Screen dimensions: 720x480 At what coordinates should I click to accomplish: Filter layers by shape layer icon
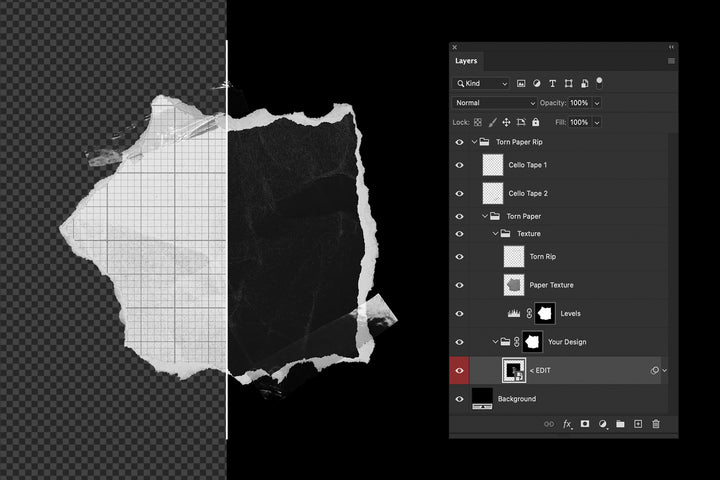[x=568, y=84]
